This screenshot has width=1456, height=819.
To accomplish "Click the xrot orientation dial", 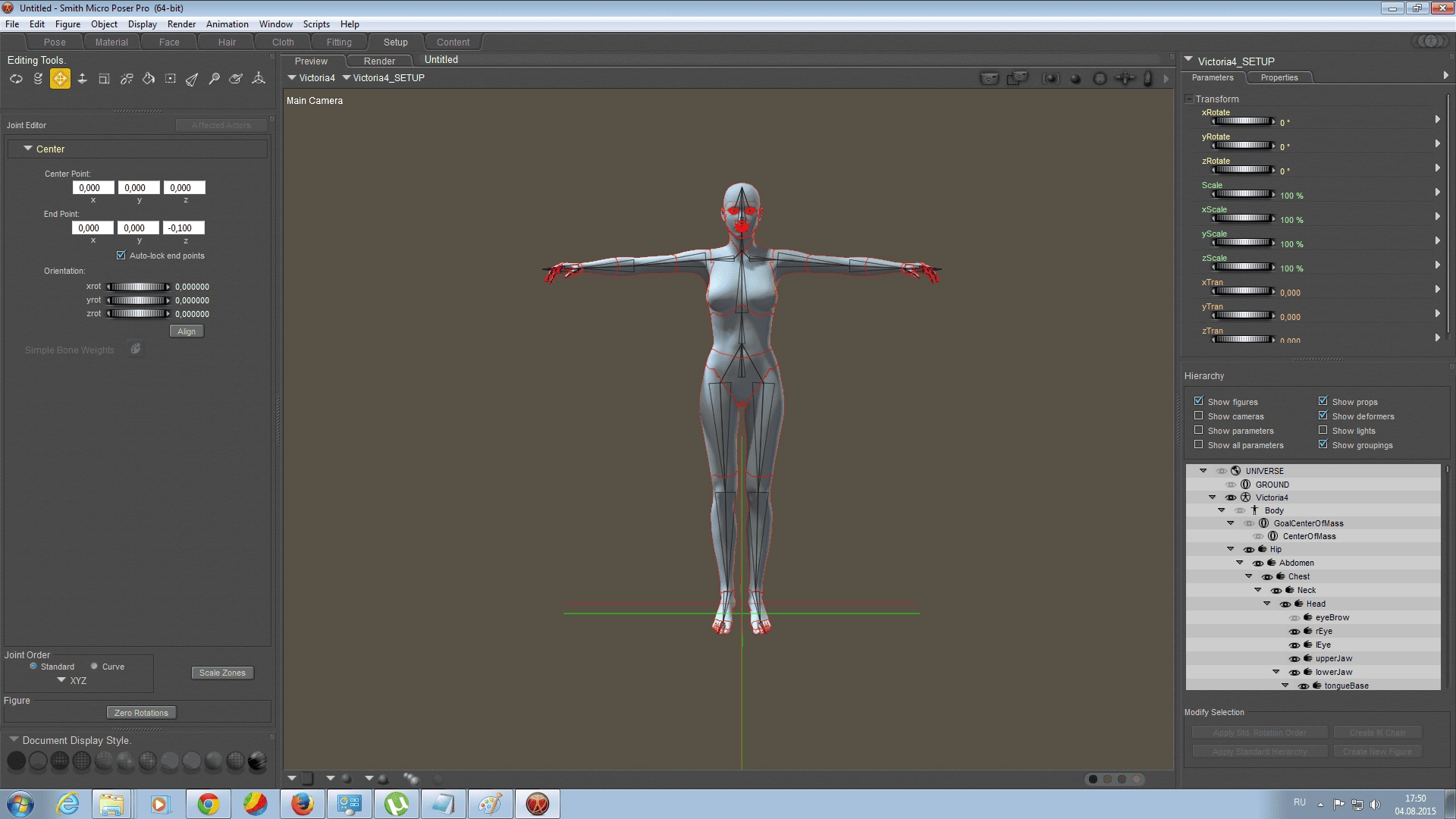I will tap(138, 287).
